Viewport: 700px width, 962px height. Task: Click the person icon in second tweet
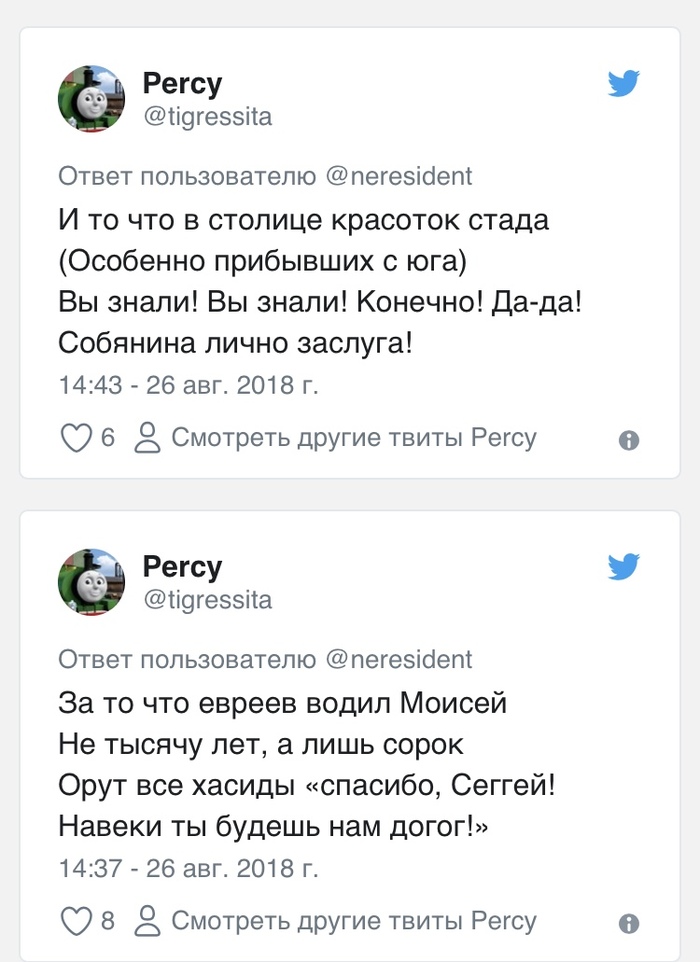click(147, 921)
